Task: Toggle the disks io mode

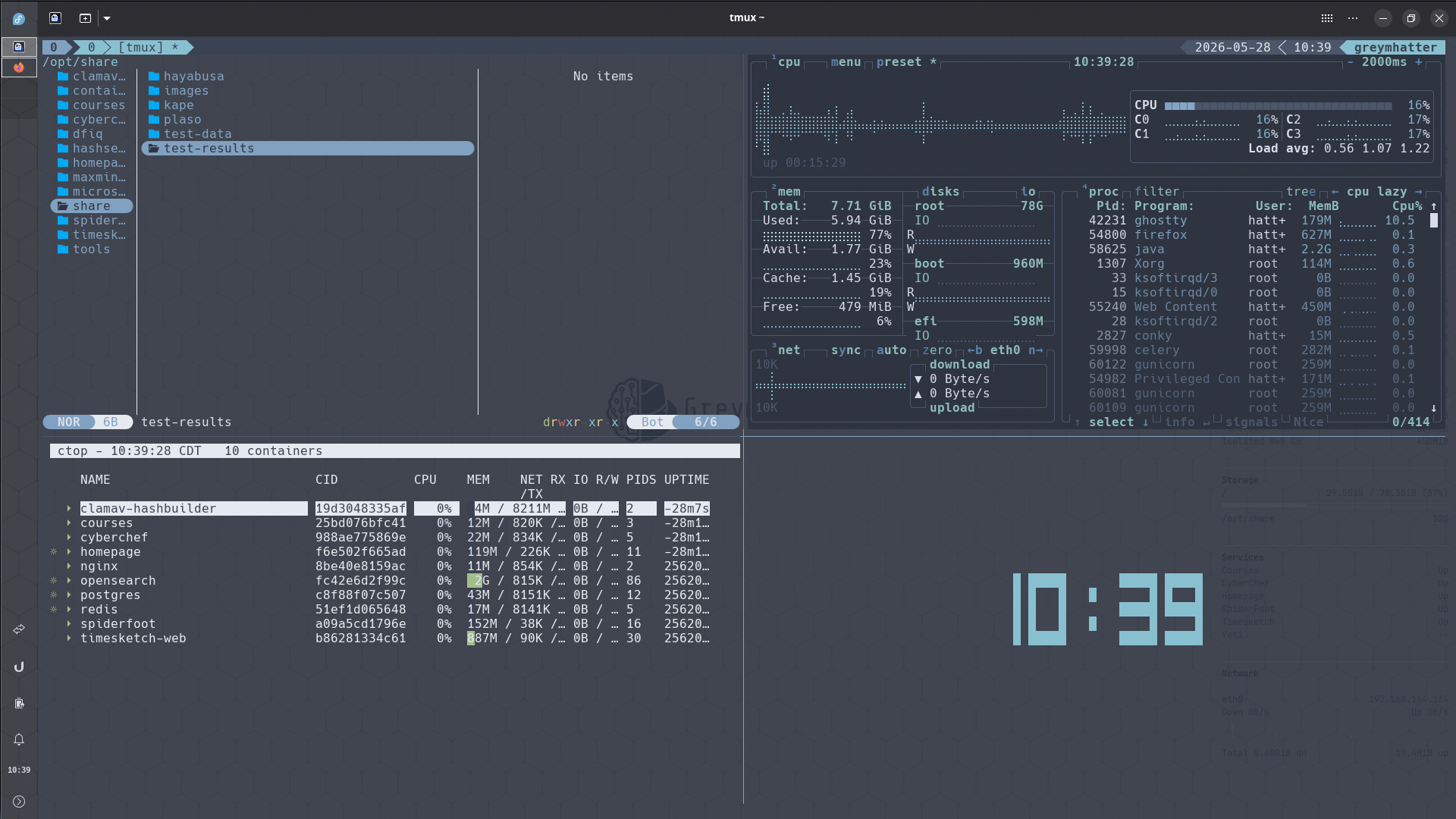Action: coord(1028,191)
